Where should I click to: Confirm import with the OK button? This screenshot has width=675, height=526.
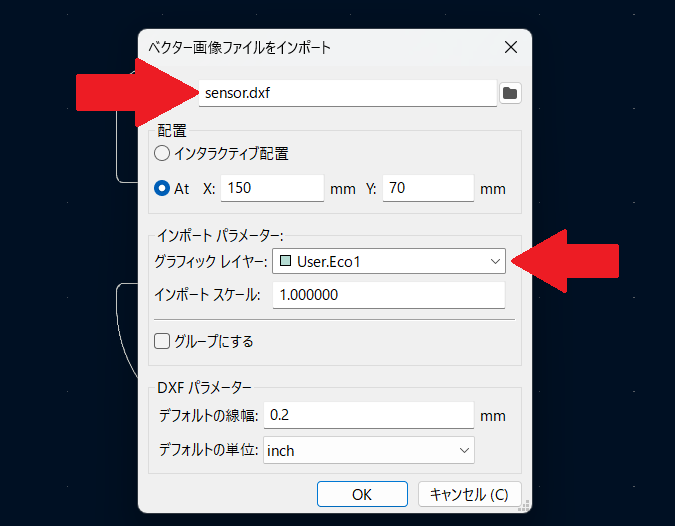[x=362, y=494]
